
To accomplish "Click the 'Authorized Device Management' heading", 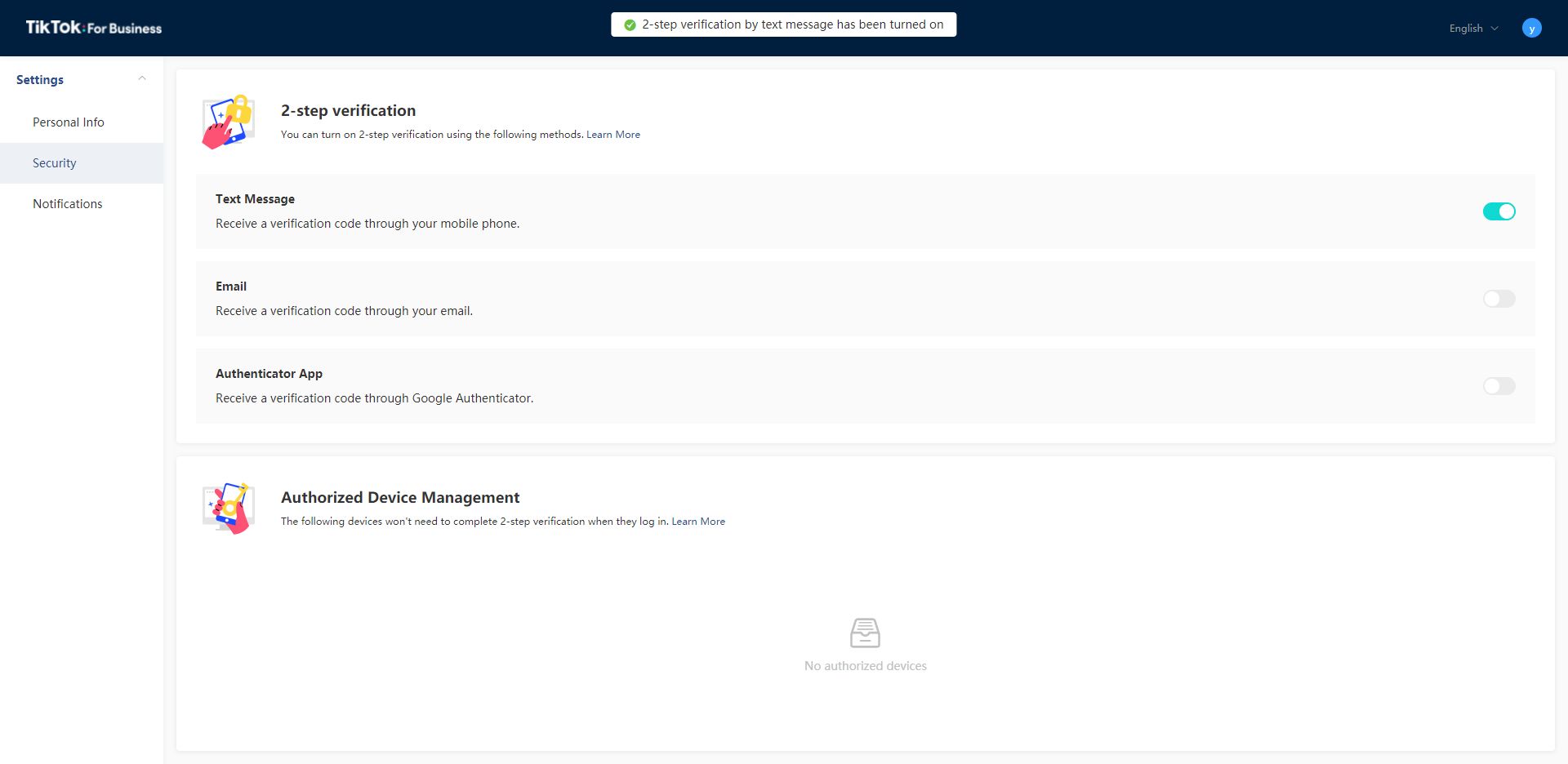I will click(400, 497).
